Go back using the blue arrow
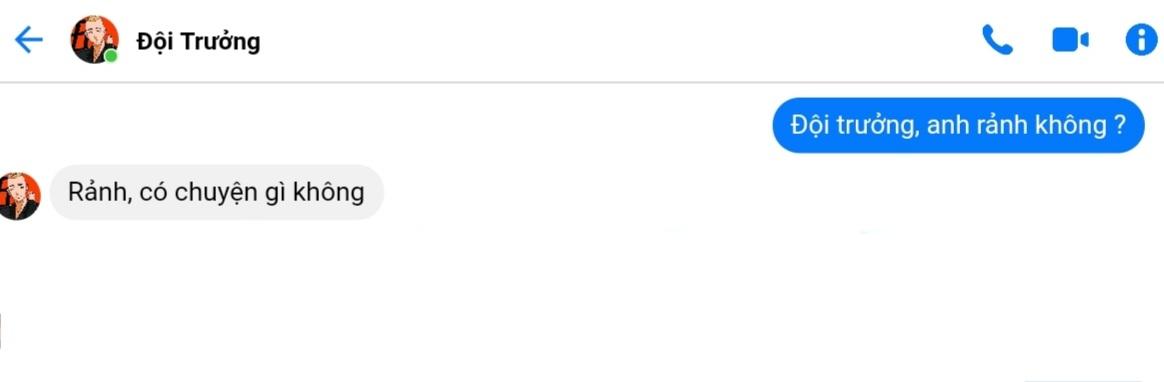Image resolution: width=1164 pixels, height=382 pixels. 29,40
